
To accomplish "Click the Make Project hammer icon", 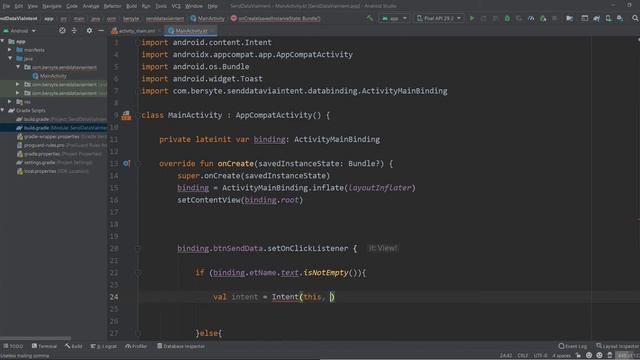I will pos(370,18).
